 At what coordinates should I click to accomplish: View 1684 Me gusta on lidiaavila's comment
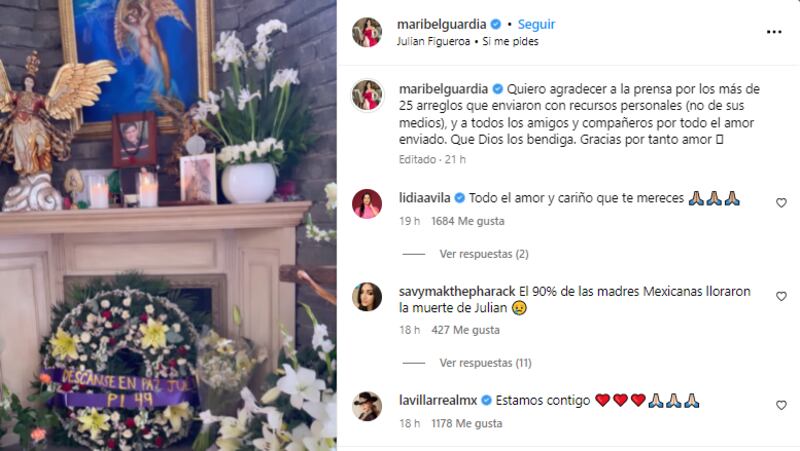467,221
